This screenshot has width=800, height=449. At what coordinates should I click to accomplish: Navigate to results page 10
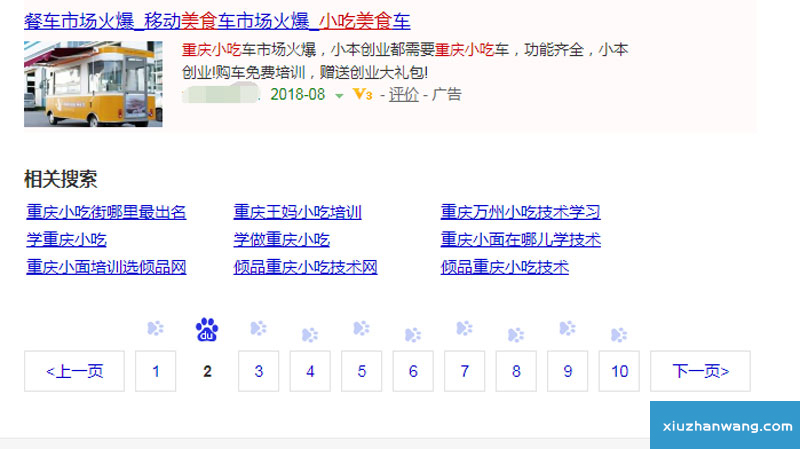coord(619,371)
